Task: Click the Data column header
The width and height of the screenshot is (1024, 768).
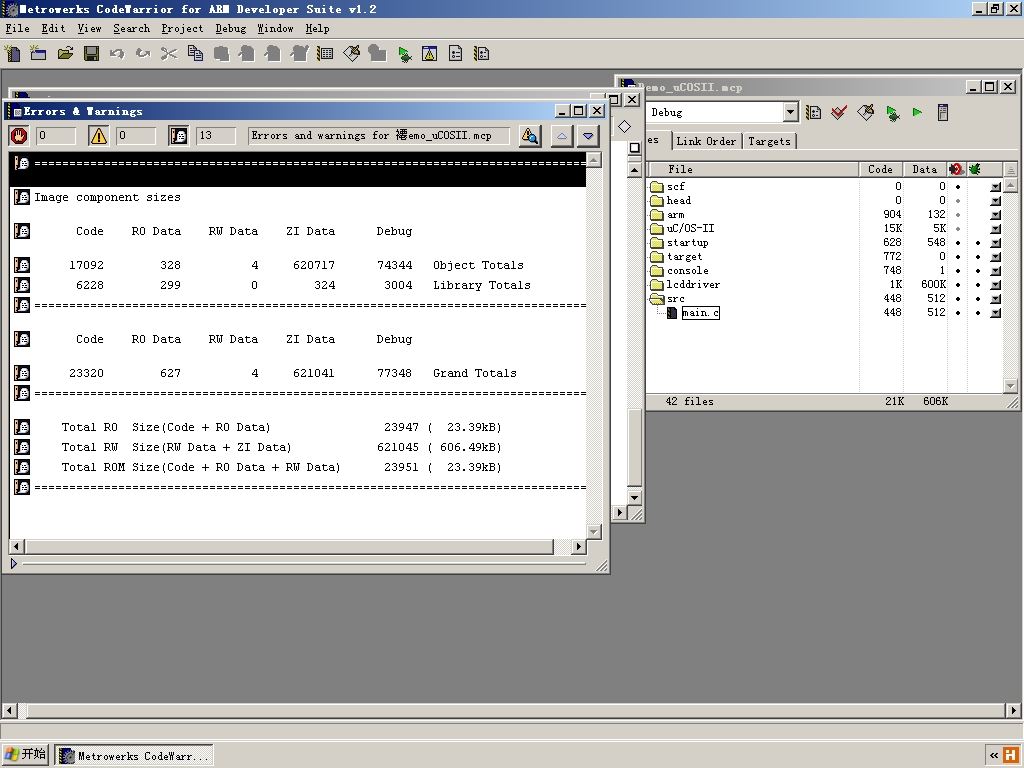Action: 925,169
